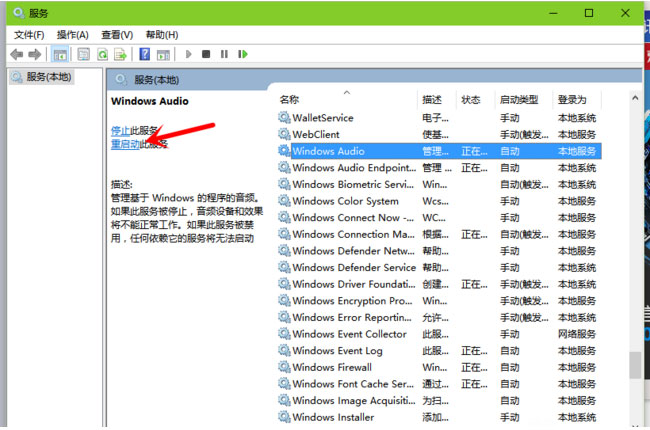This screenshot has height=430, width=650.
Task: Click the Stop Service square icon
Action: click(206, 54)
